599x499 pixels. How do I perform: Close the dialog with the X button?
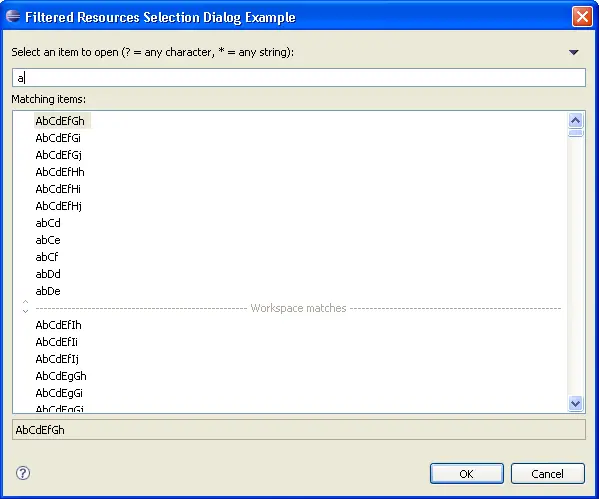click(582, 17)
